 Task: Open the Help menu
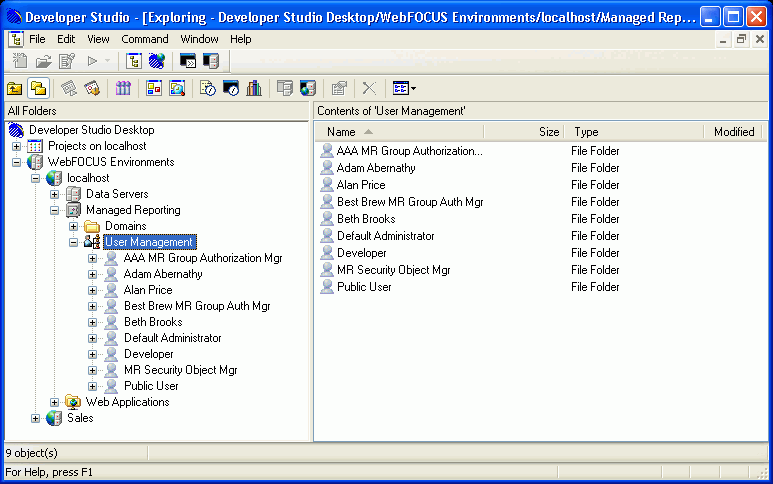241,39
